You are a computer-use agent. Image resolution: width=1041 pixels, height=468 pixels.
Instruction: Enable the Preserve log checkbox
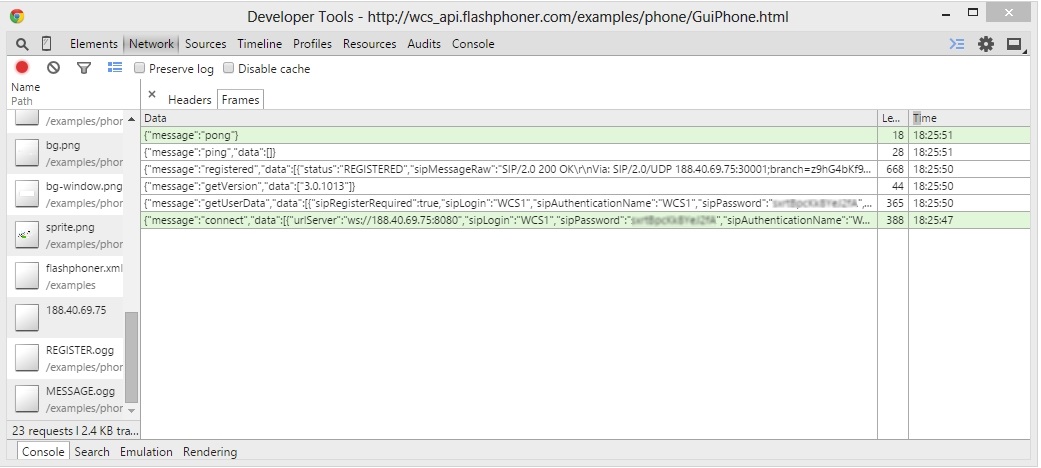(141, 69)
